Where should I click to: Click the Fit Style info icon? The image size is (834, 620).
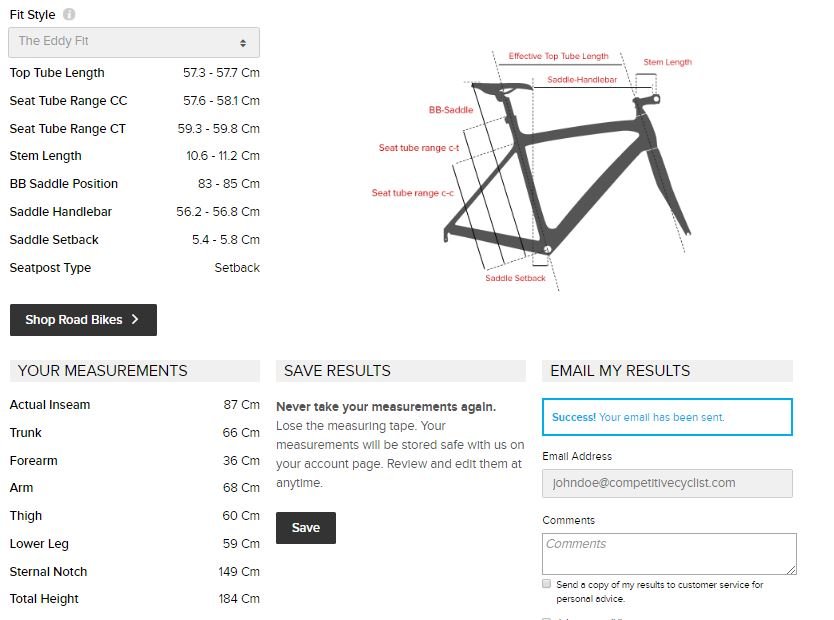point(69,14)
